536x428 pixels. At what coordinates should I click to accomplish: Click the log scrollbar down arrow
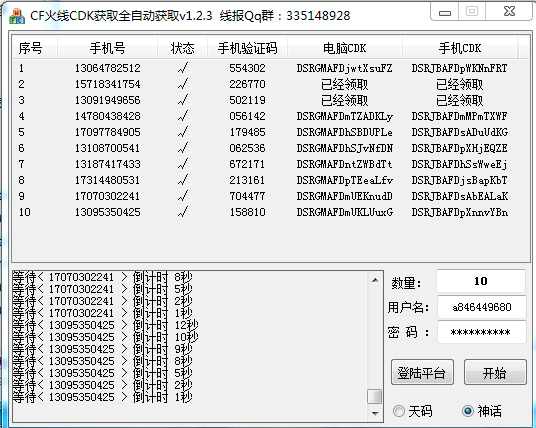(375, 414)
